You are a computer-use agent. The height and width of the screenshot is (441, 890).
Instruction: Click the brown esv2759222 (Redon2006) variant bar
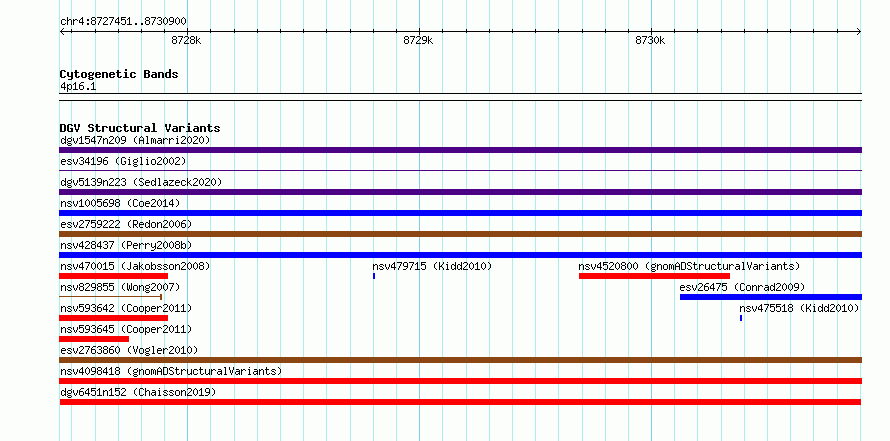[x=460, y=234]
